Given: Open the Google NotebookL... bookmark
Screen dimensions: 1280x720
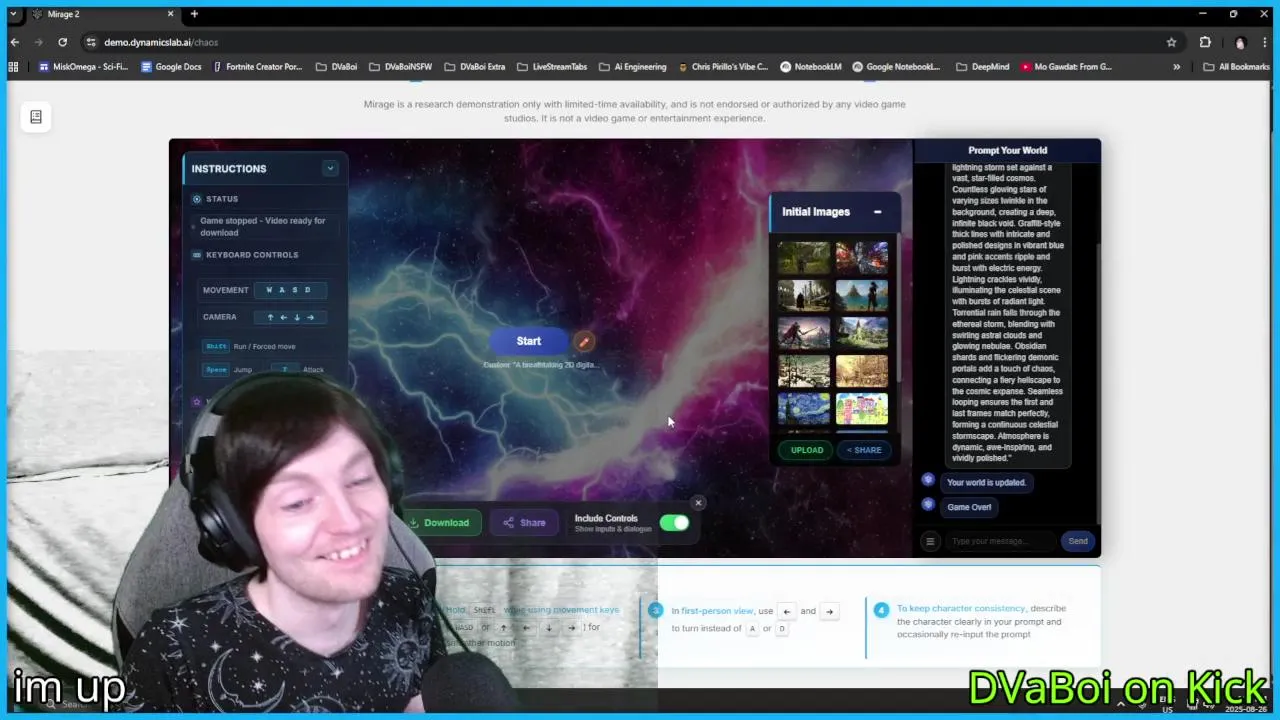Looking at the screenshot, I should [x=897, y=67].
